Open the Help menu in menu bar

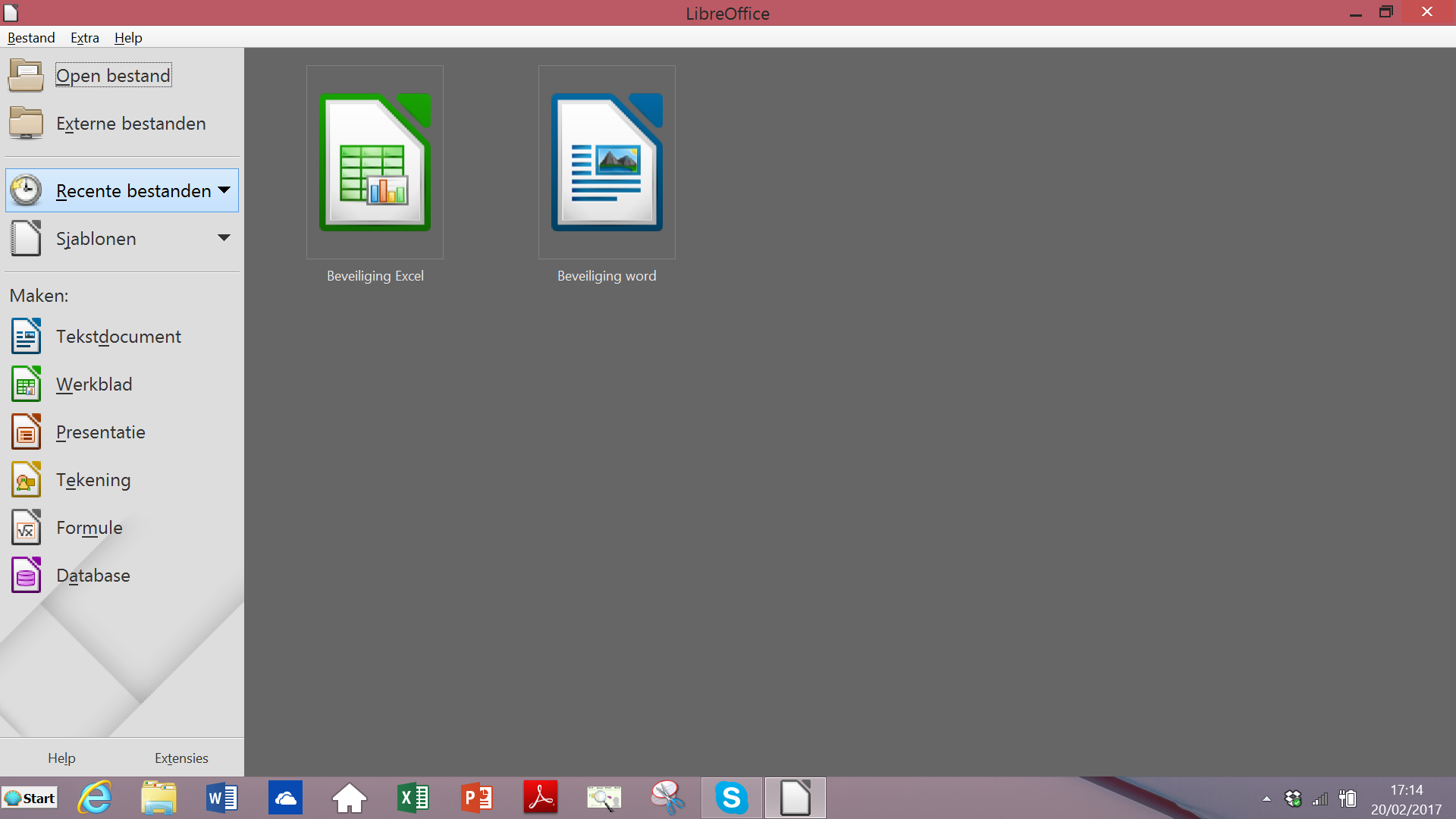[x=128, y=38]
